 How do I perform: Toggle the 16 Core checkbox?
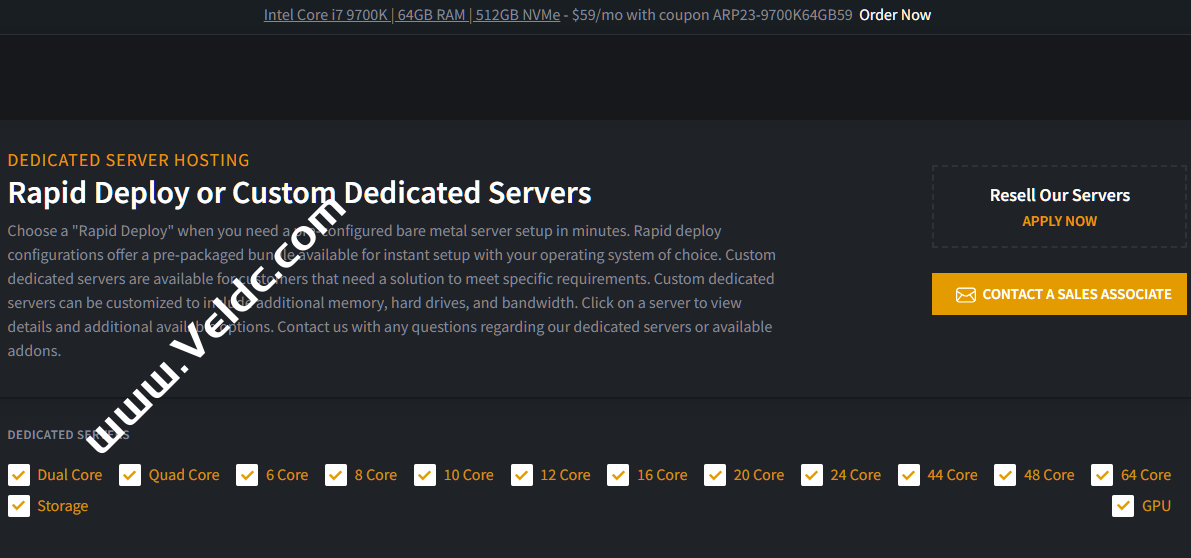(x=618, y=475)
